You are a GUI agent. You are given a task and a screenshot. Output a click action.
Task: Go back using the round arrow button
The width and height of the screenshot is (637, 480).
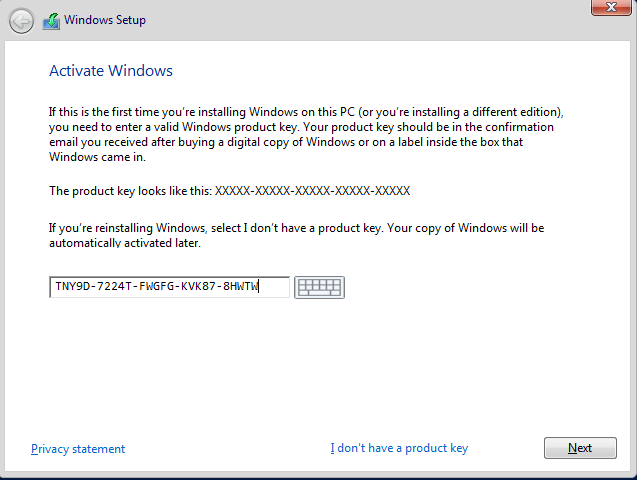(x=21, y=21)
